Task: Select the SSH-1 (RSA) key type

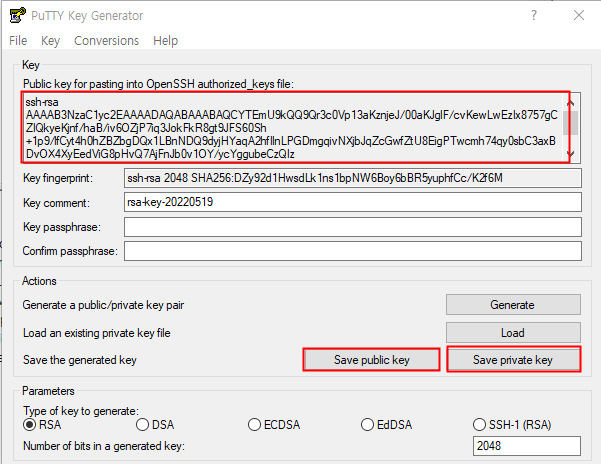Action: coord(512,425)
